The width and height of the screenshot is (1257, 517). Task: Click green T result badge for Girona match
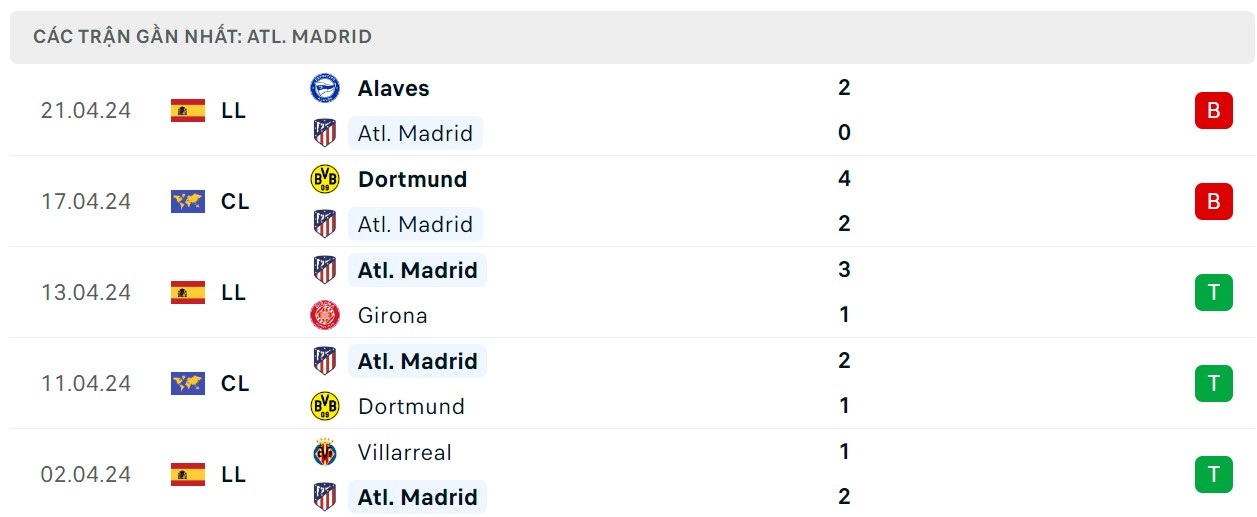pos(1213,292)
